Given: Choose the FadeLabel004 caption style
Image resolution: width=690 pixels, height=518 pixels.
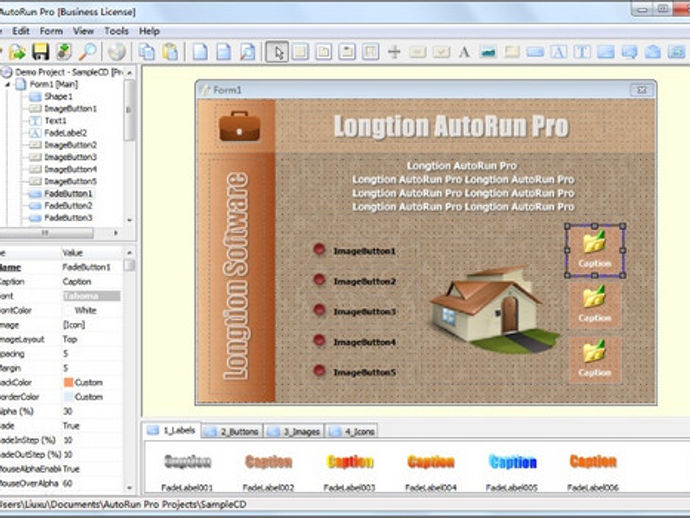Looking at the screenshot, I should click(431, 471).
